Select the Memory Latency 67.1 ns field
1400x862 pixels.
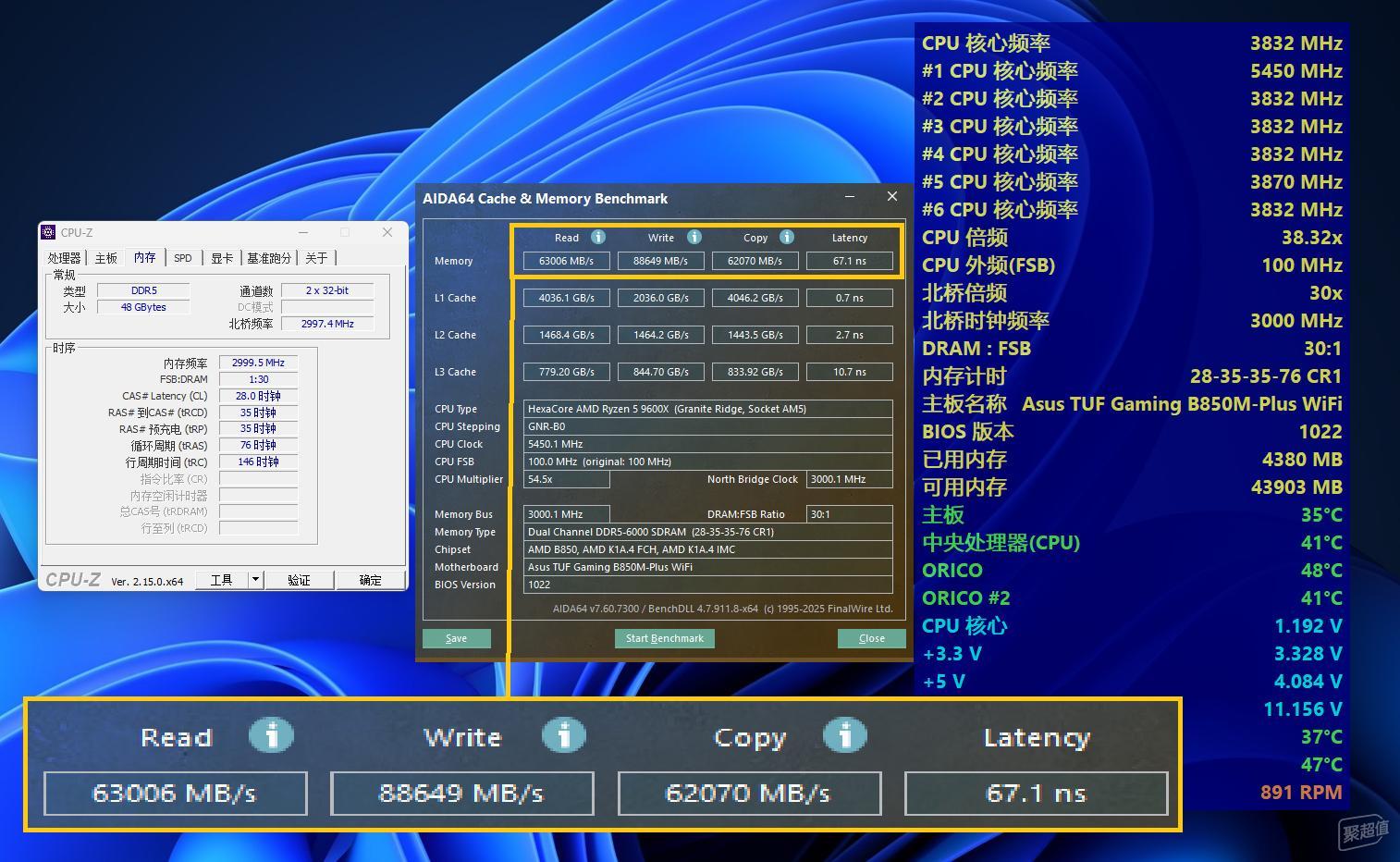[x=850, y=261]
